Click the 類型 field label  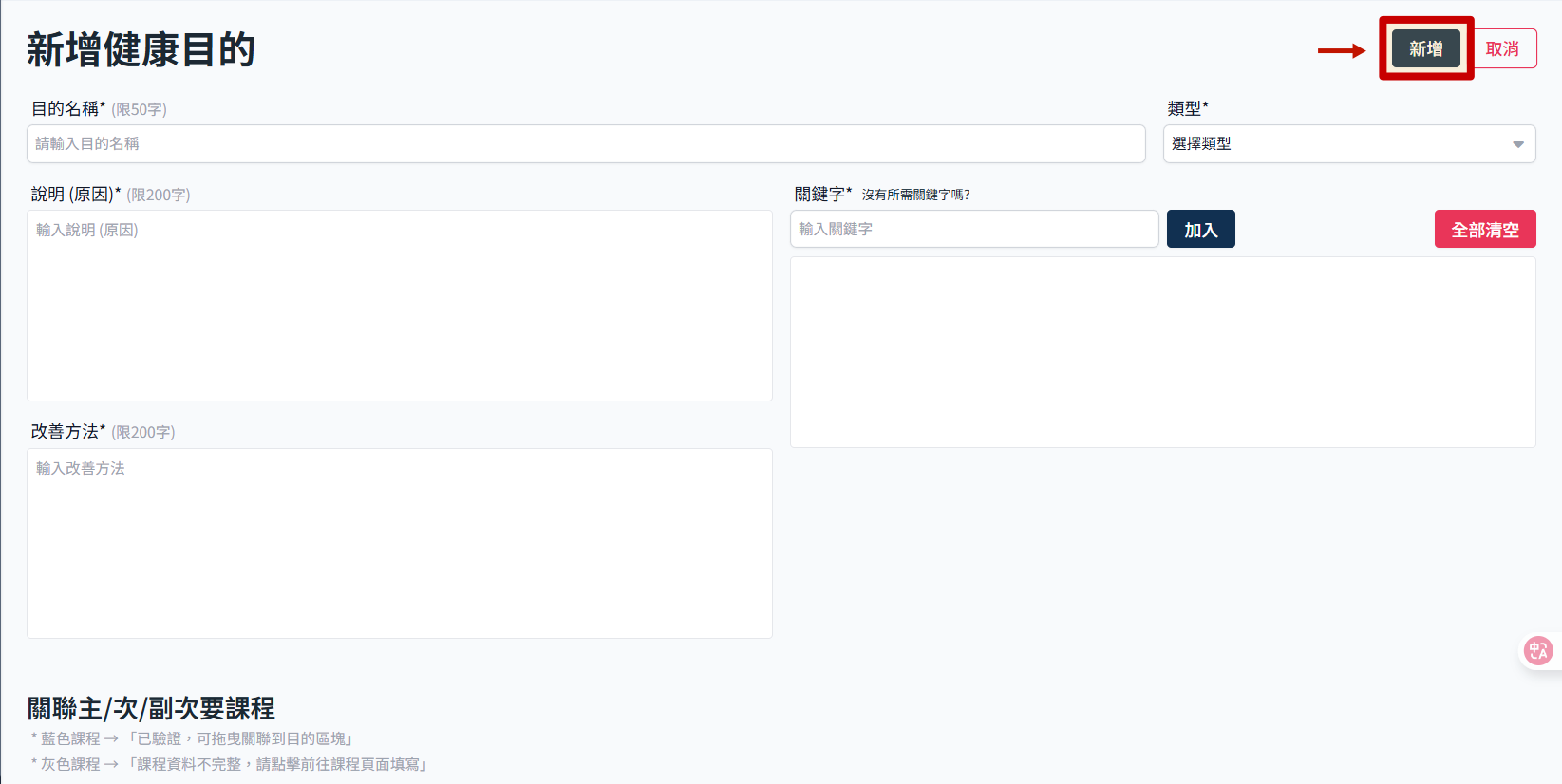(x=1188, y=108)
